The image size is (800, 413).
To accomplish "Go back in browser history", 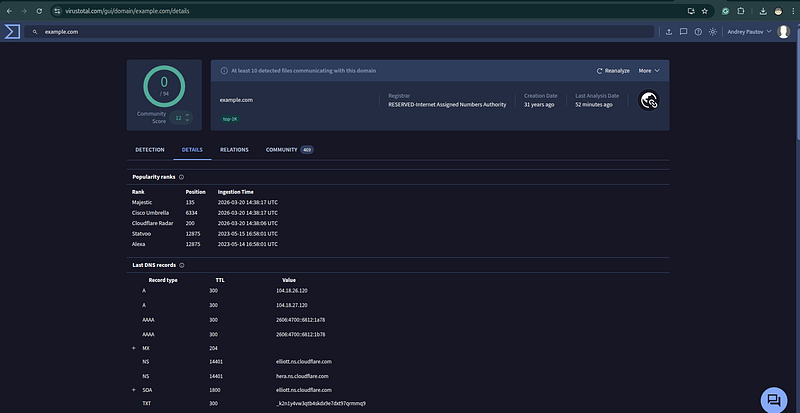I will point(9,11).
